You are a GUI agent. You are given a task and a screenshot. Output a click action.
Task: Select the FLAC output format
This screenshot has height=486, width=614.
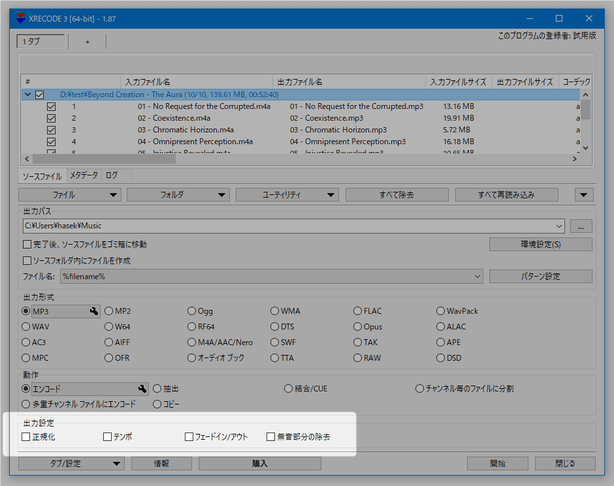357,311
